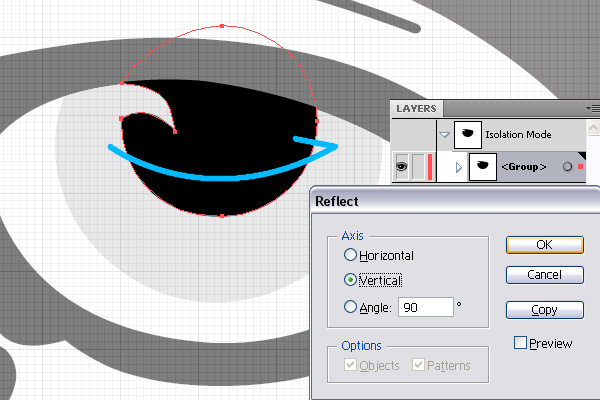Click the Group layer target circle
600x400 pixels.
tap(567, 167)
